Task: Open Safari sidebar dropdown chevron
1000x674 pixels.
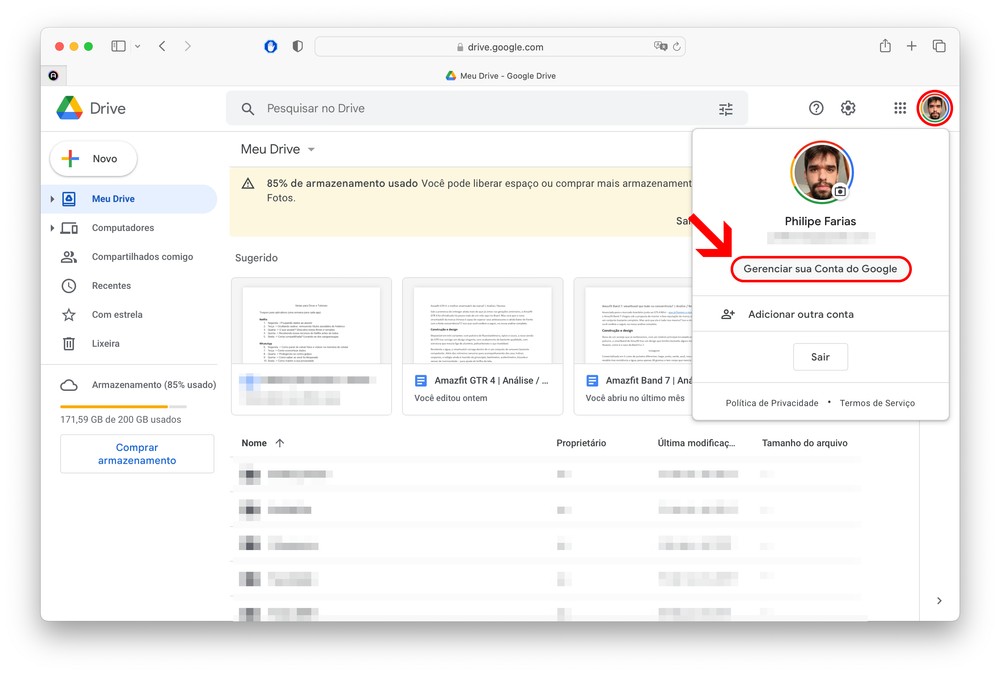Action: click(x=137, y=46)
